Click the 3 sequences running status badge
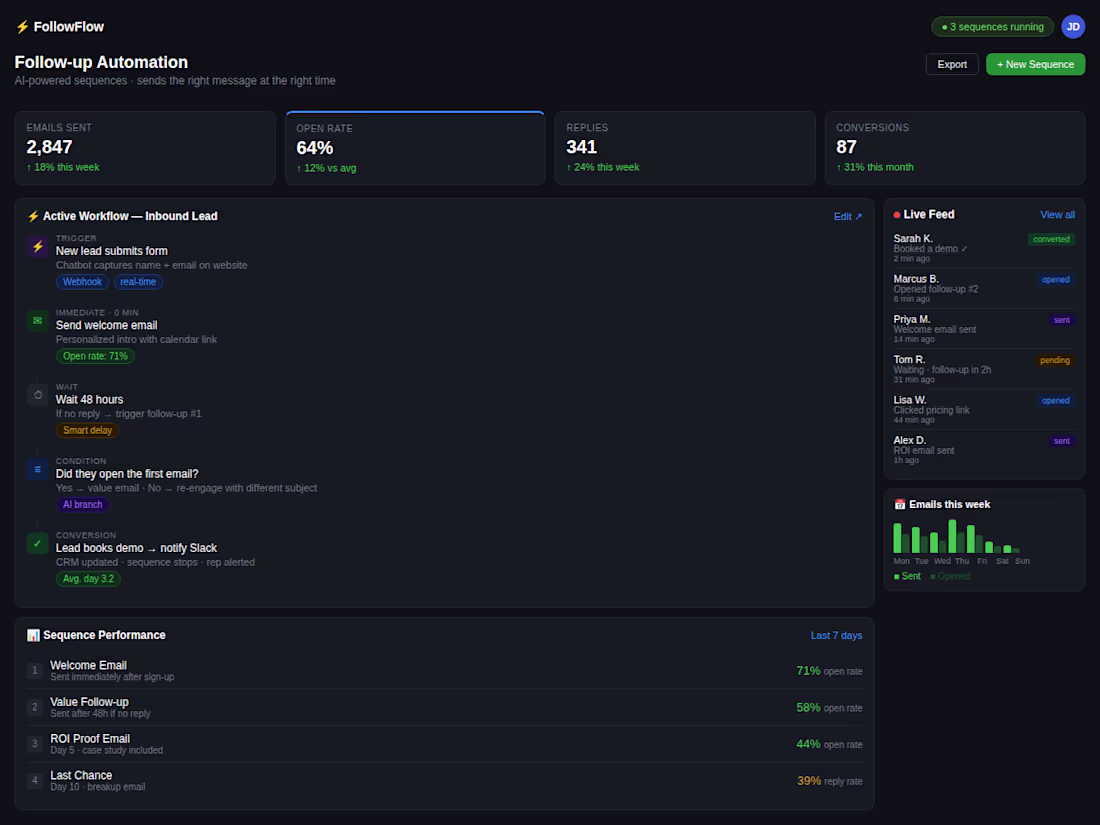Viewport: 1100px width, 825px height. (x=992, y=27)
